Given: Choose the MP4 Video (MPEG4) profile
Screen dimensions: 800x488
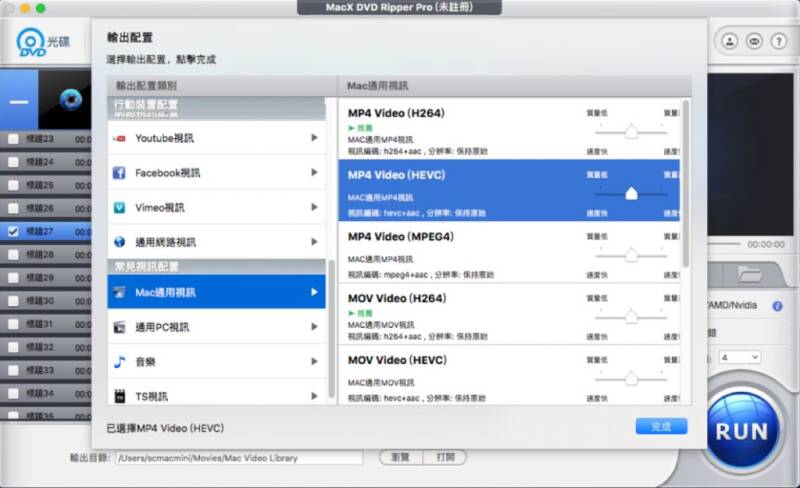Looking at the screenshot, I should tap(509, 252).
